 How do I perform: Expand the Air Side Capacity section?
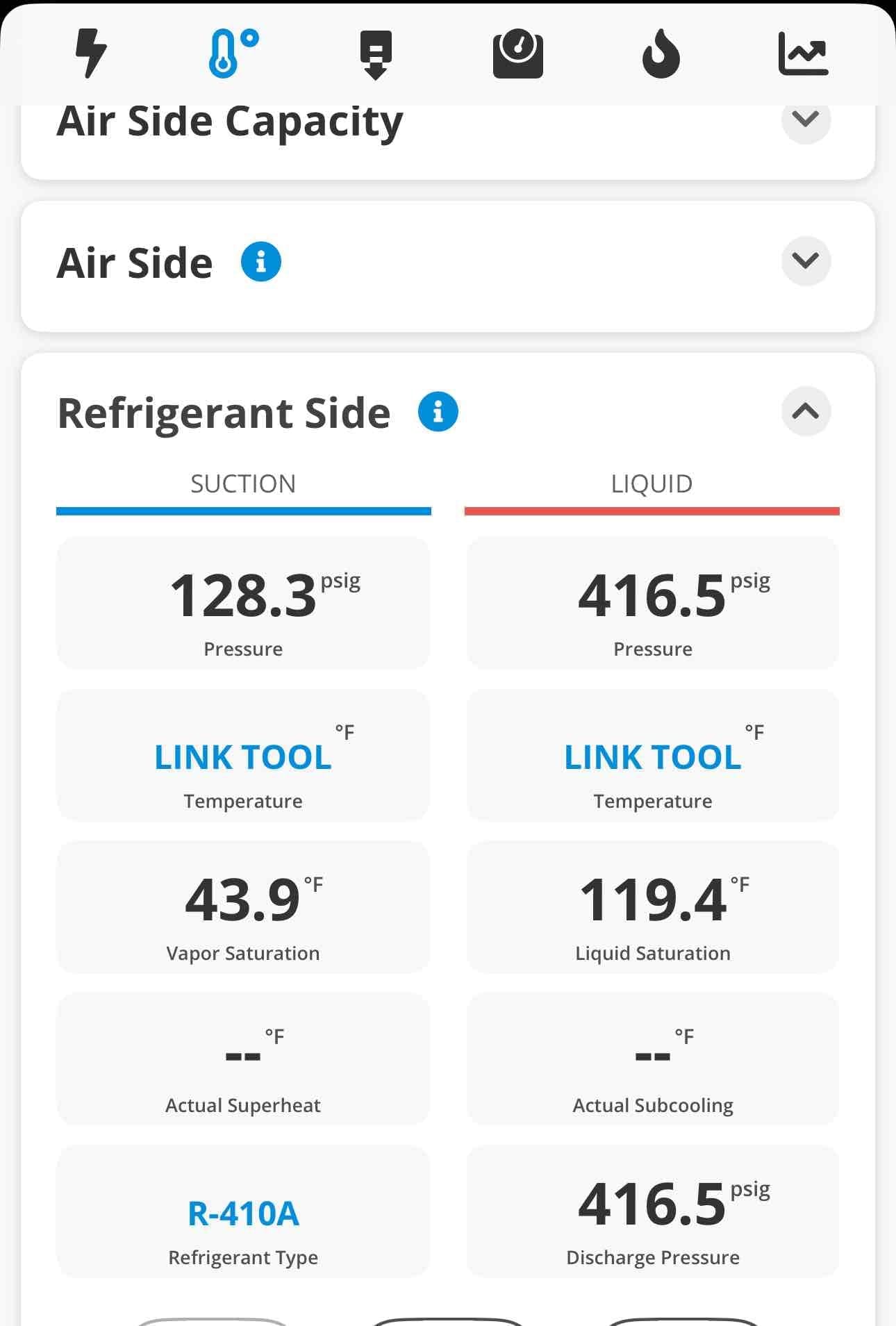(806, 119)
